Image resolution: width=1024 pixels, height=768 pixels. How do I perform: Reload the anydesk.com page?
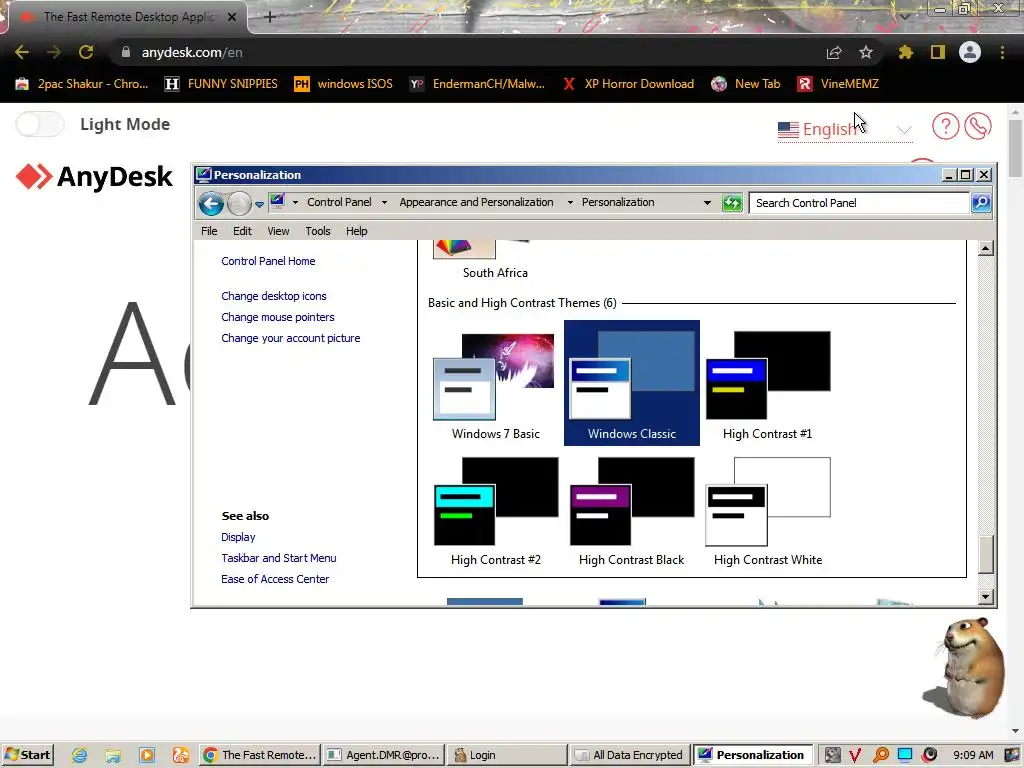coord(86,52)
